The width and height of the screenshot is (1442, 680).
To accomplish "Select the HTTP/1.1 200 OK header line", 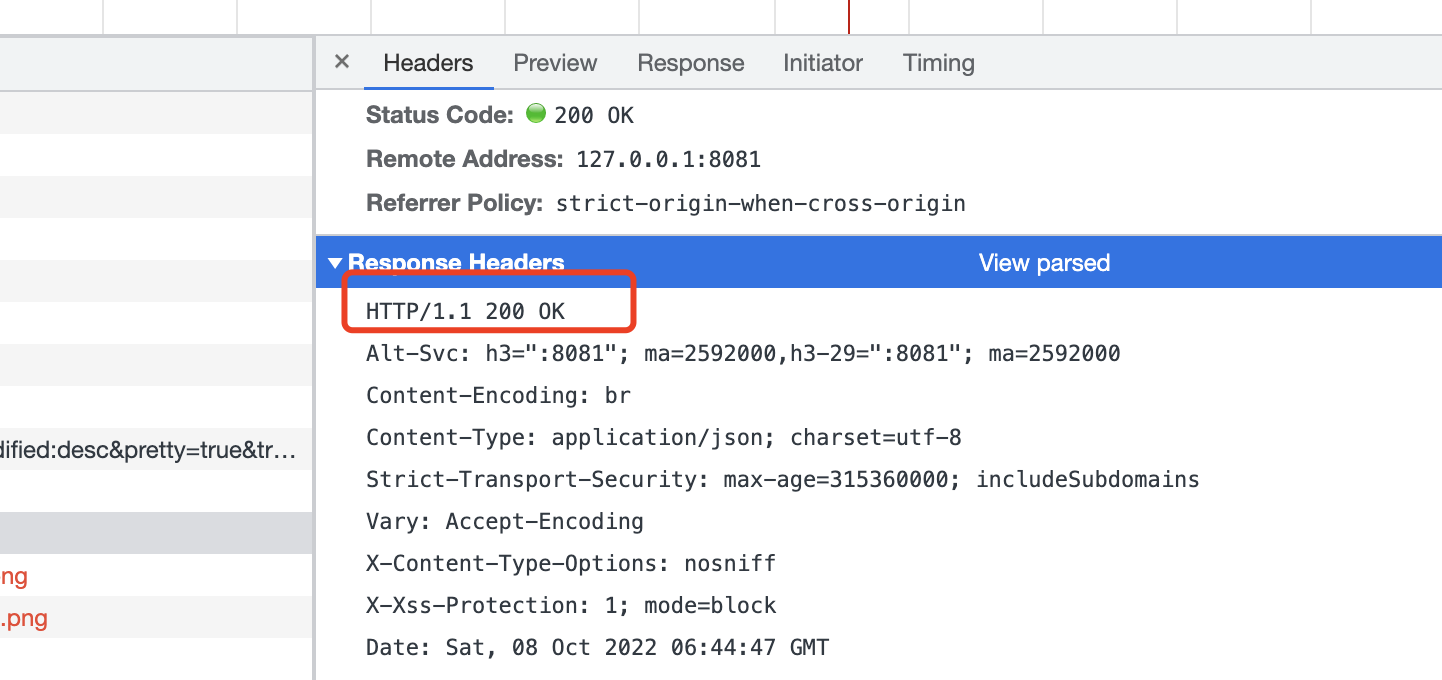I will 466,310.
